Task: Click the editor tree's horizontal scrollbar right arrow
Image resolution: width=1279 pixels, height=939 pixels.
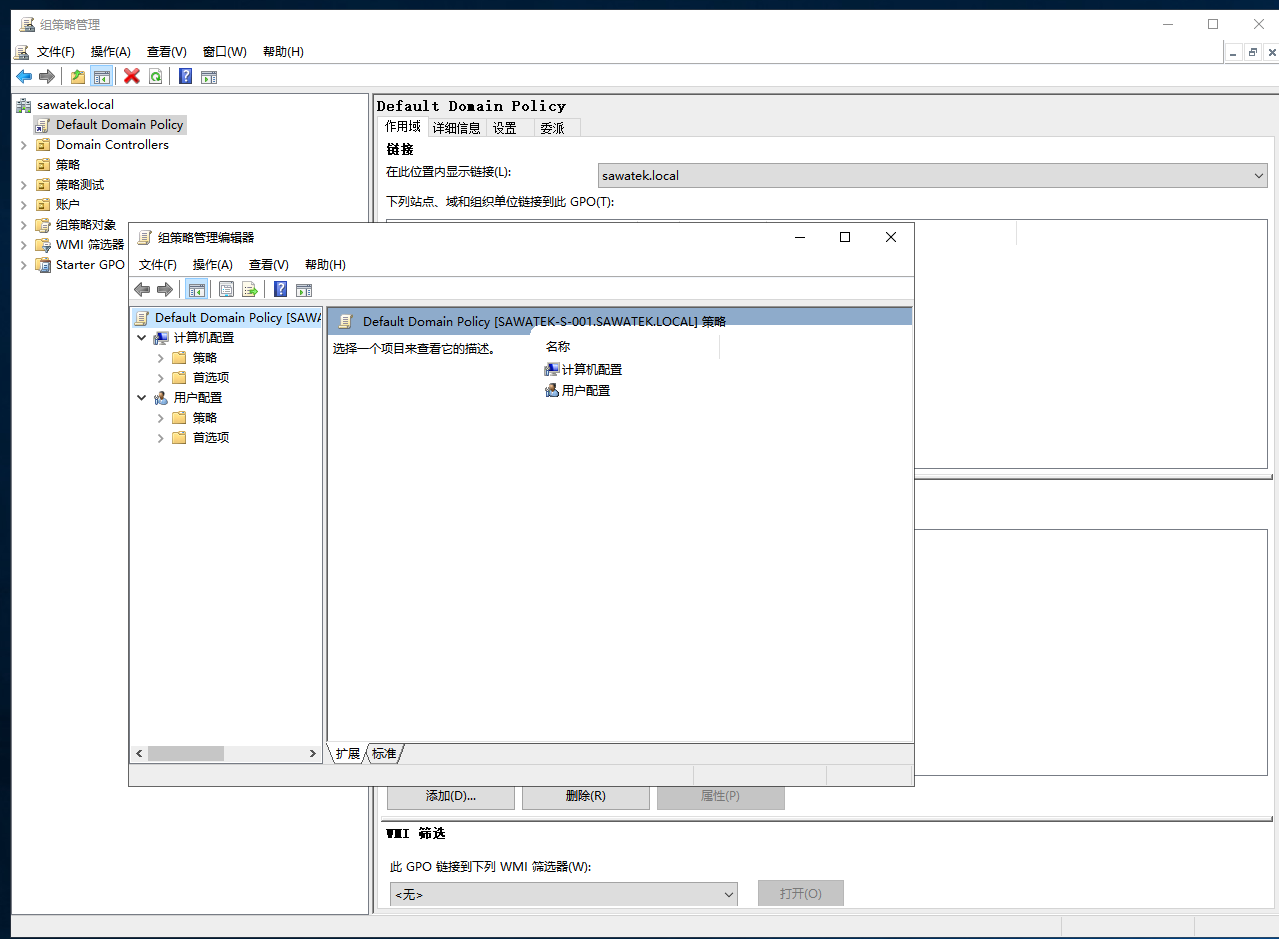Action: click(315, 753)
